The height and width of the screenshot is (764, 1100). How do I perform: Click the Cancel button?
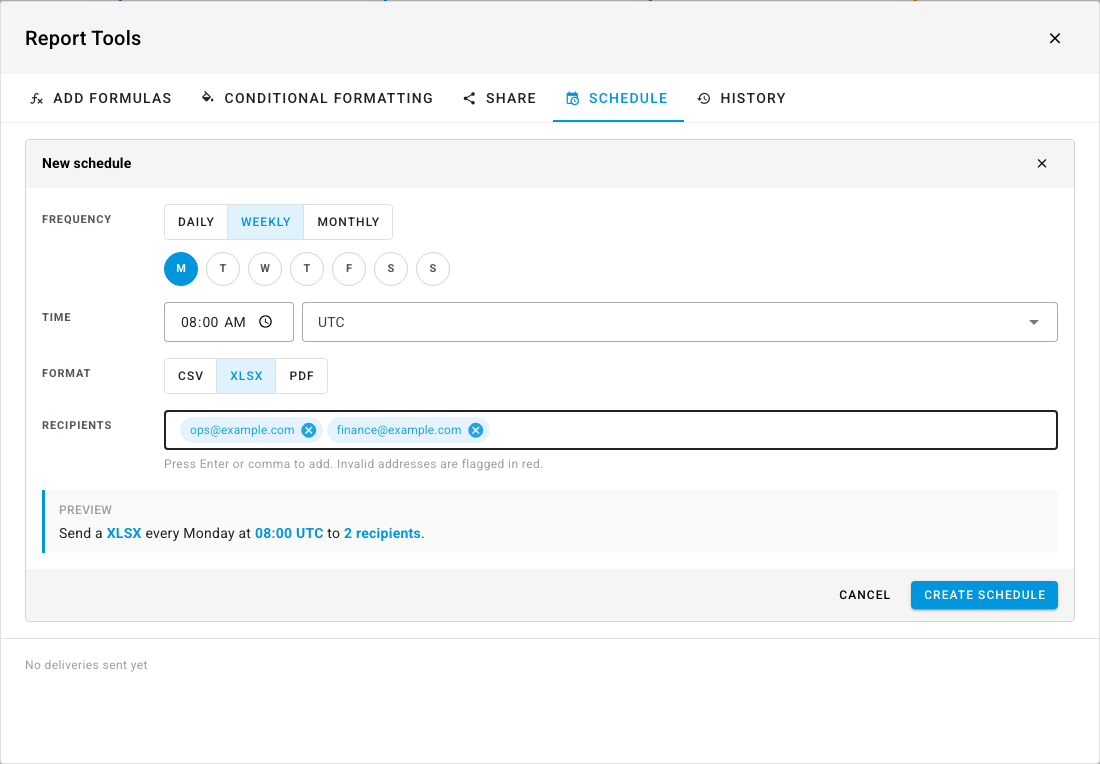coord(864,595)
